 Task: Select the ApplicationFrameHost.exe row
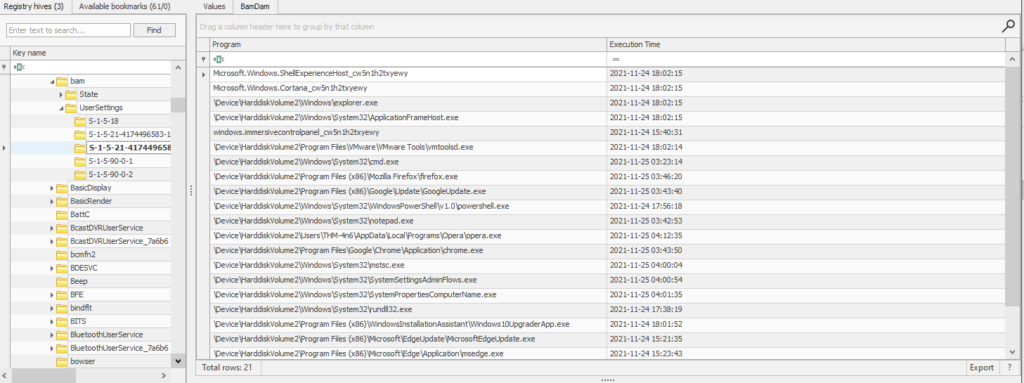coord(607,118)
